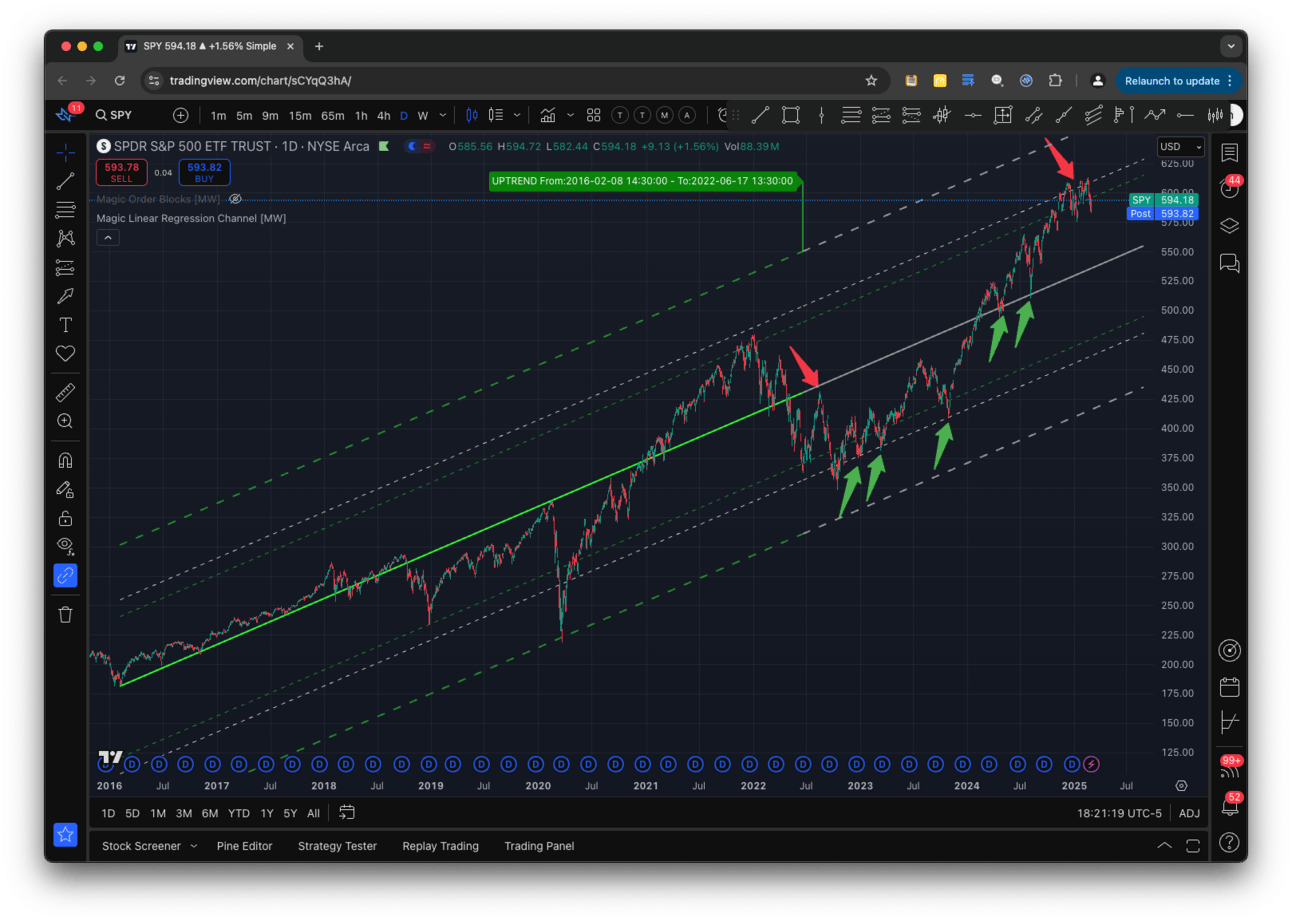Viewport: 1292px width, 921px height.
Task: Open the USD currency dropdown
Action: (1180, 147)
